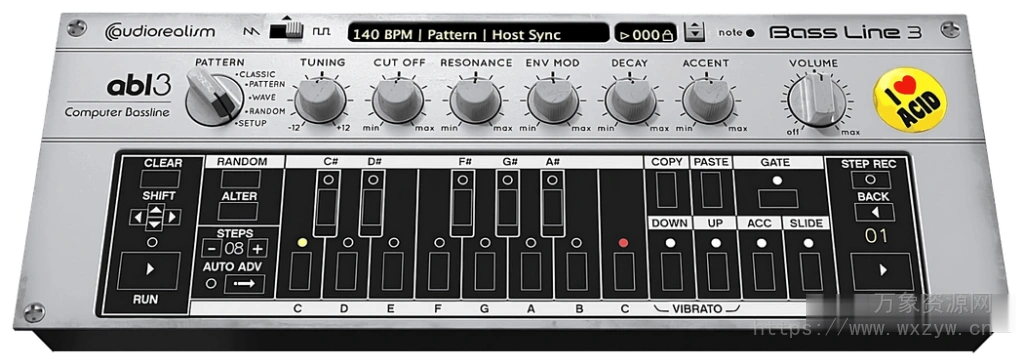Select the sawtooth waveform icon

click(x=252, y=31)
